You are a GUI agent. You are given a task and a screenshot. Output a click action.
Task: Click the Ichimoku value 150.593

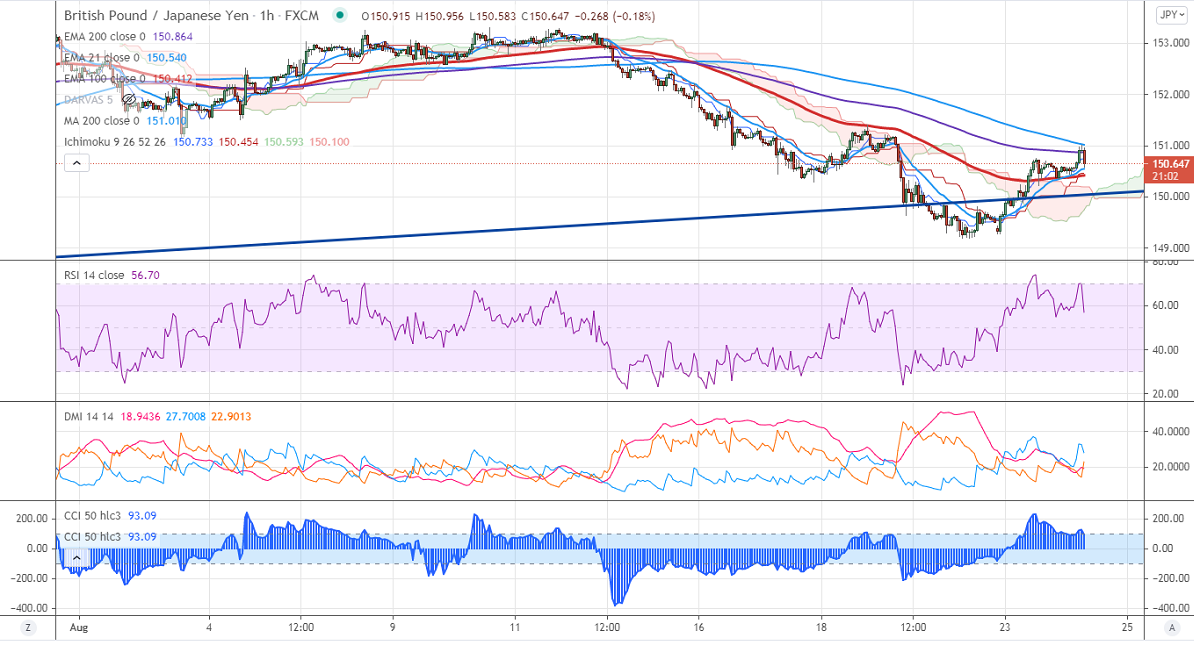click(x=284, y=142)
